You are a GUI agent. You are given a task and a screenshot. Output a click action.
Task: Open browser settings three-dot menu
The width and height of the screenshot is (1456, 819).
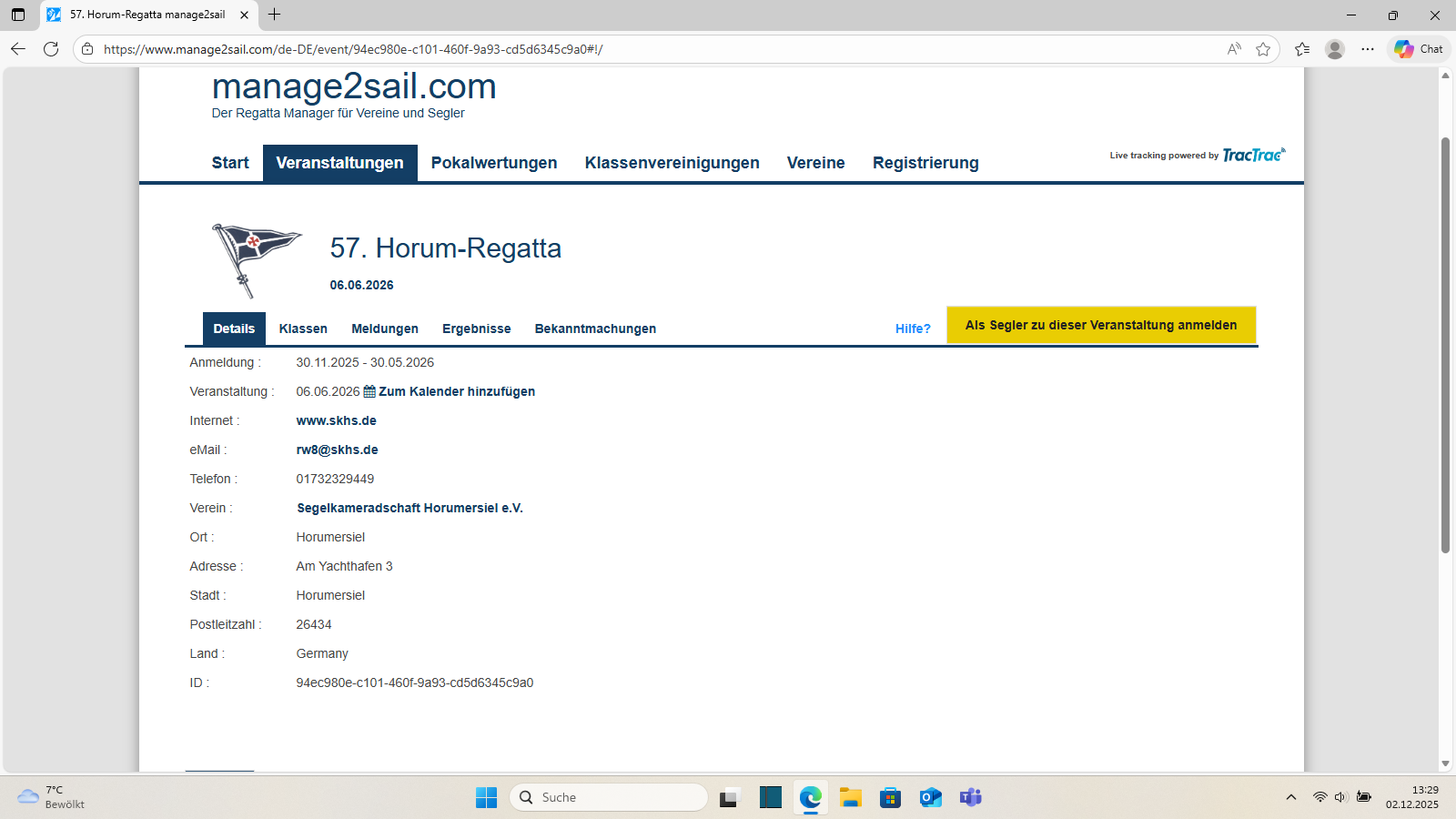1368,49
